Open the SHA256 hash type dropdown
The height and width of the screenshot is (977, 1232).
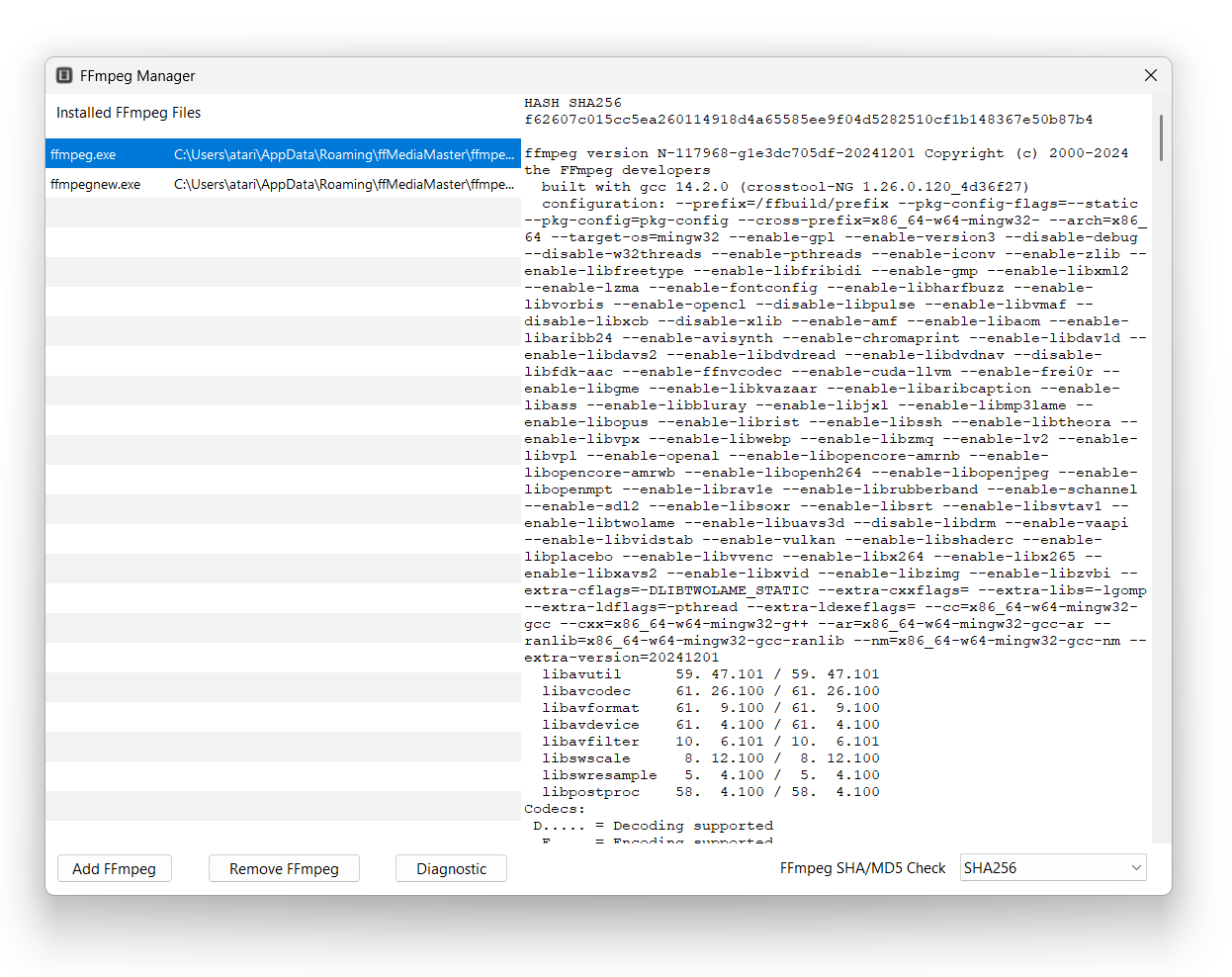(x=1052, y=867)
